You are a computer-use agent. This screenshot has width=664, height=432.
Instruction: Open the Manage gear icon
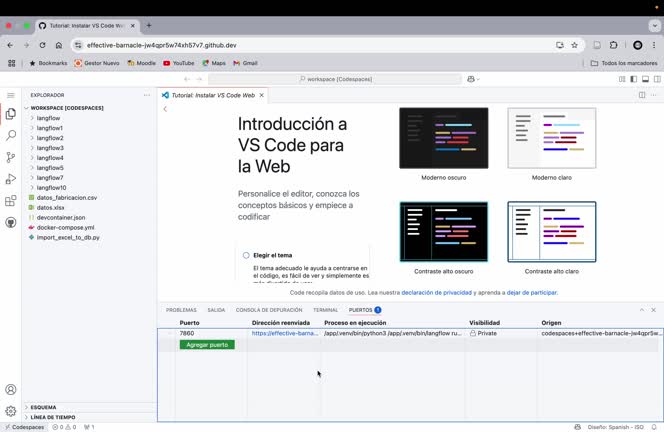pyautogui.click(x=11, y=411)
